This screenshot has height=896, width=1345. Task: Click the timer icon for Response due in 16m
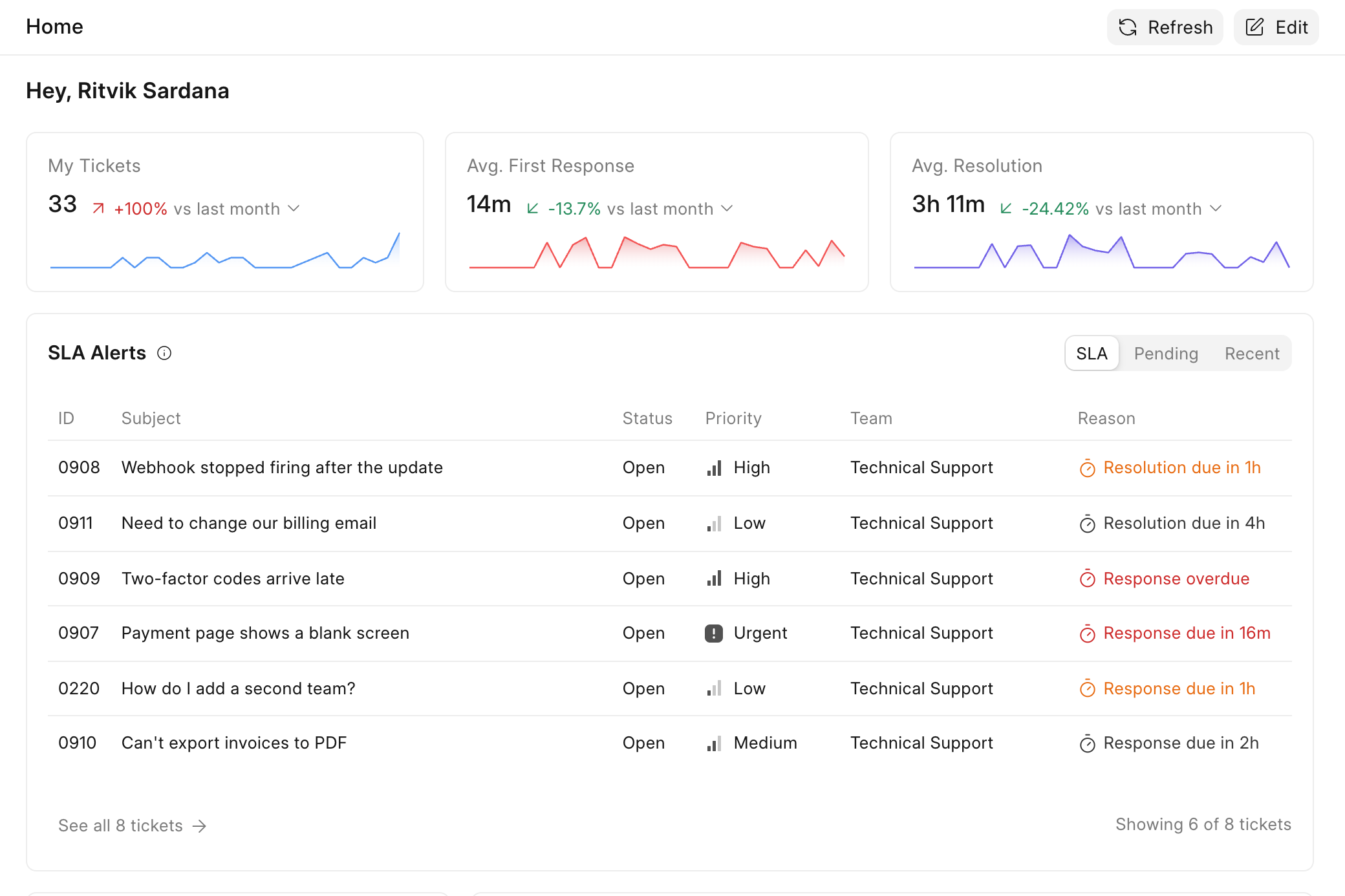pyautogui.click(x=1088, y=634)
